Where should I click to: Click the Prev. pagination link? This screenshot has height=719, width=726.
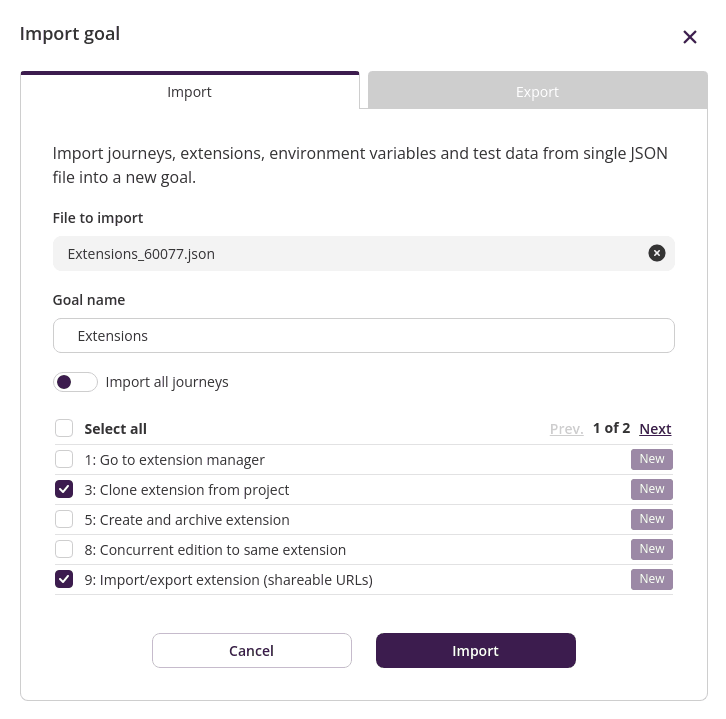[566, 428]
